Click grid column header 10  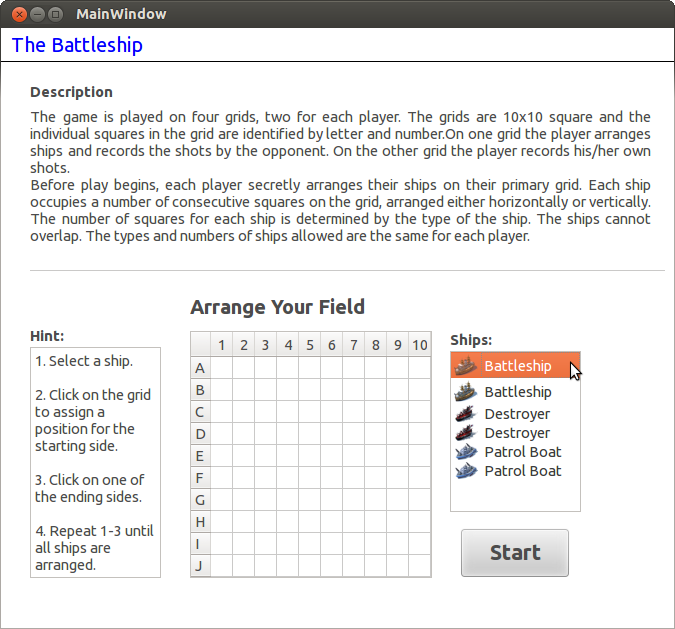click(x=420, y=344)
